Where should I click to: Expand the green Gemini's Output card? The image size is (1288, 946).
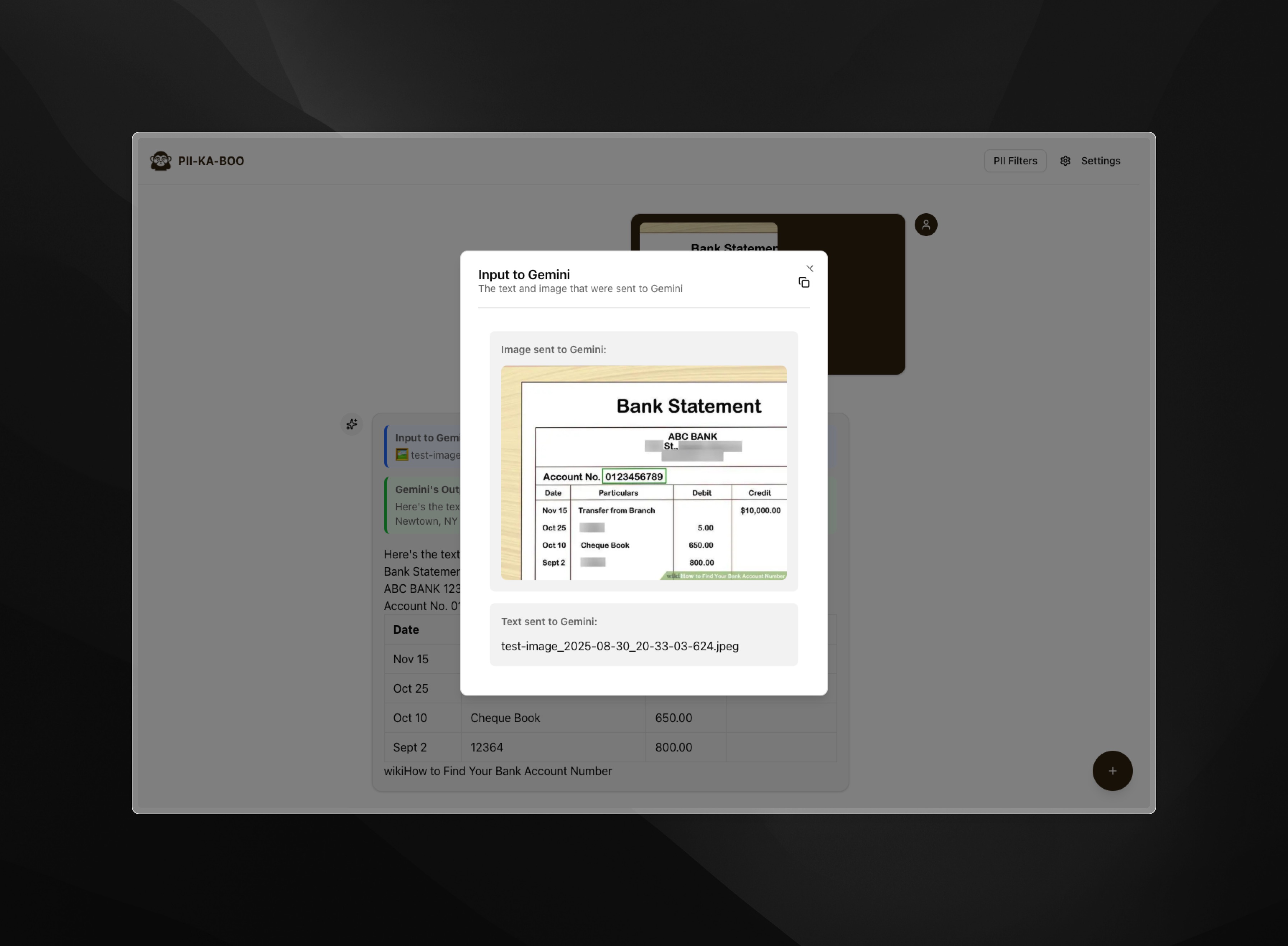[427, 490]
